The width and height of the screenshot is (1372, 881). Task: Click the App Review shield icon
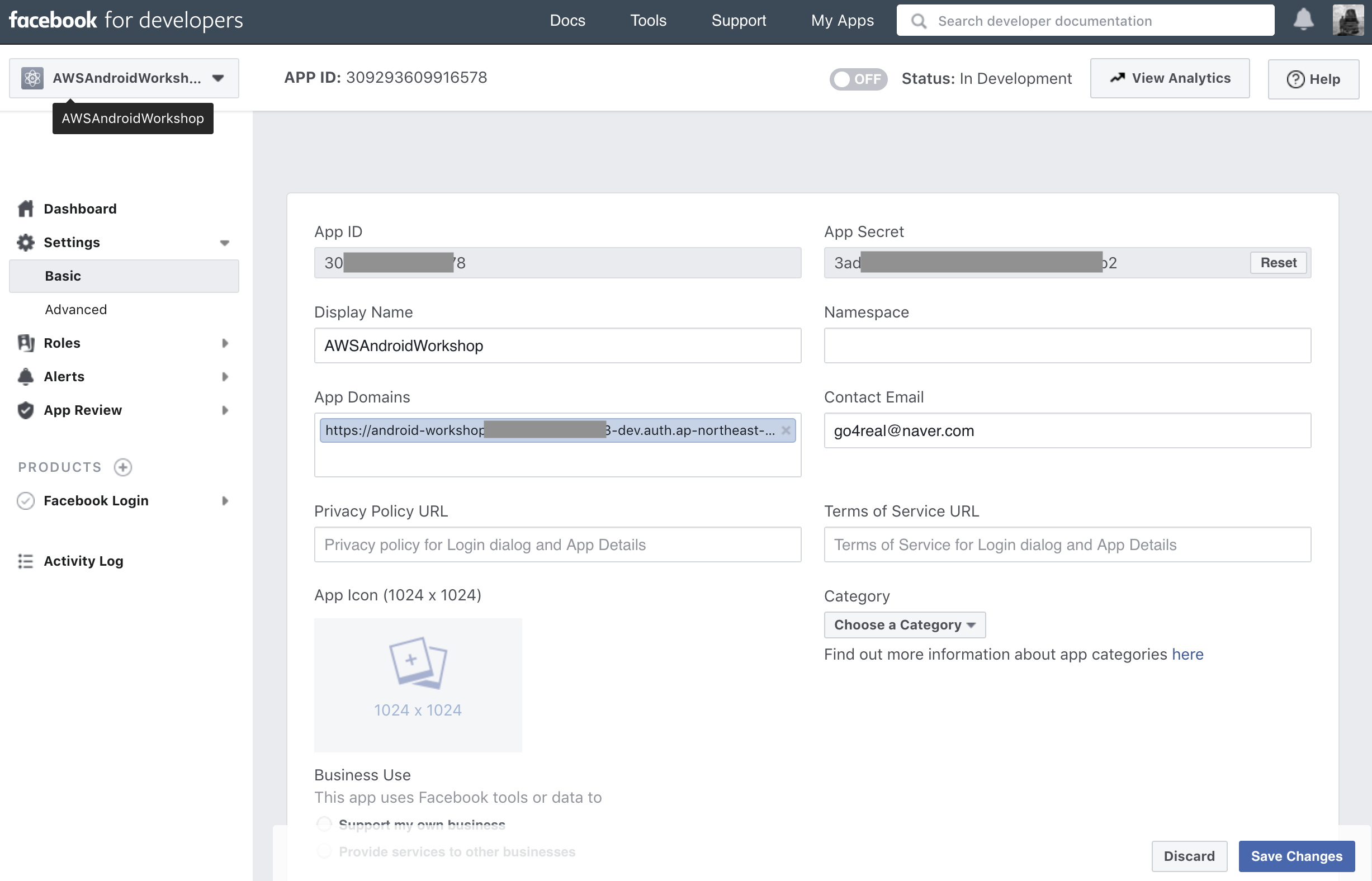[x=26, y=410]
